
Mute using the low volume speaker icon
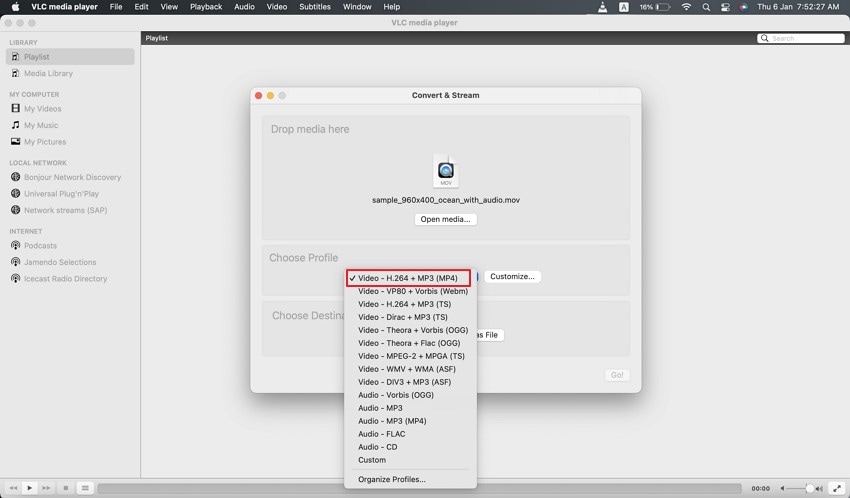point(782,488)
